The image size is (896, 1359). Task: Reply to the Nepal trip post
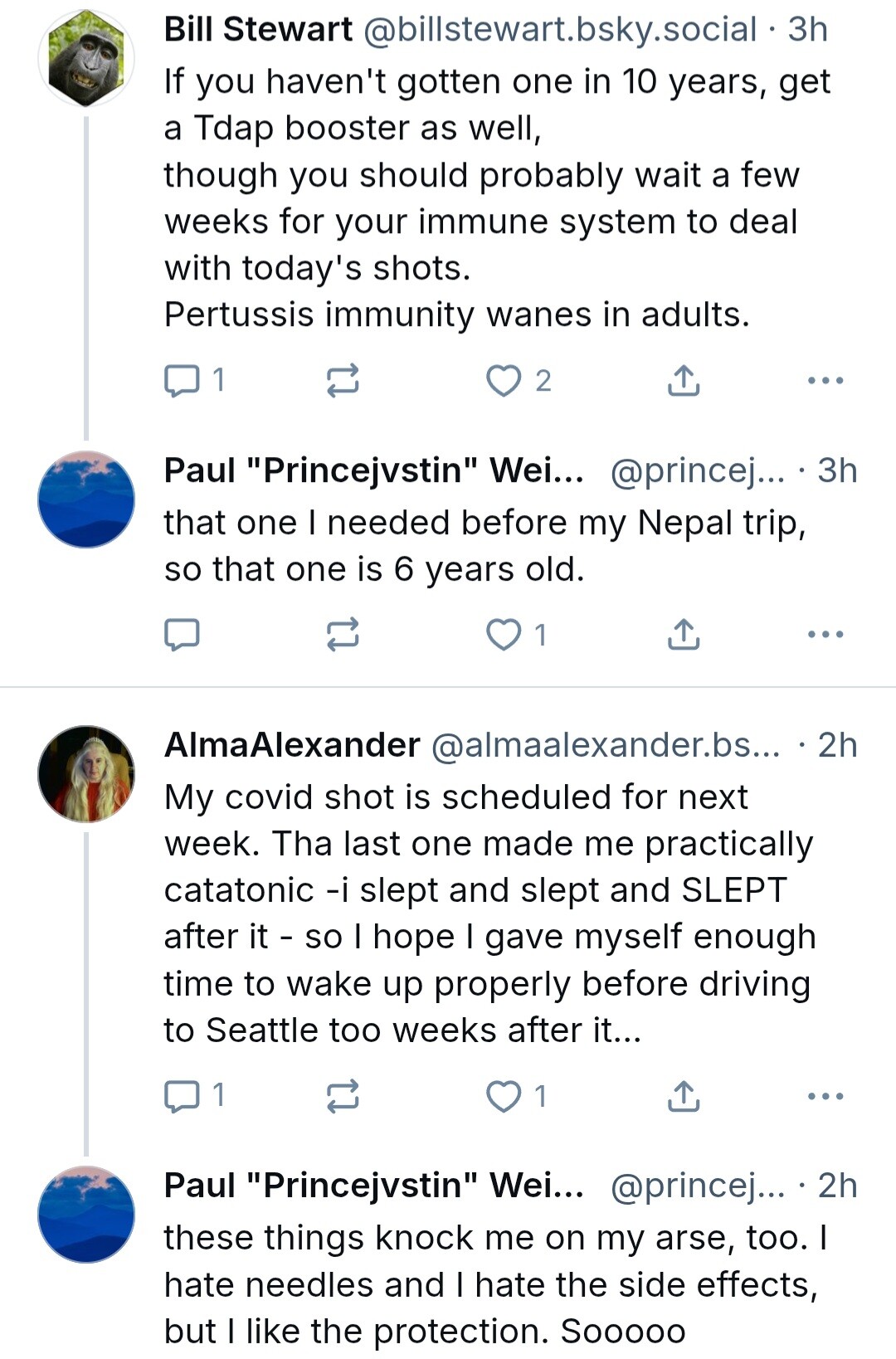click(182, 635)
